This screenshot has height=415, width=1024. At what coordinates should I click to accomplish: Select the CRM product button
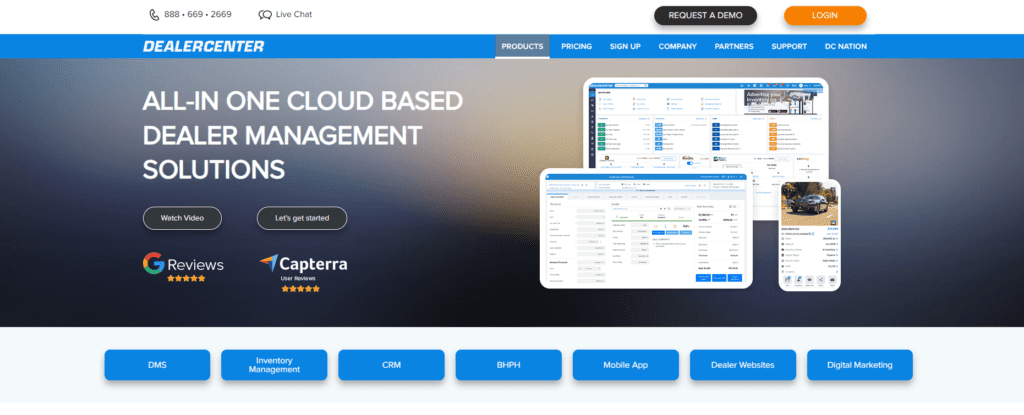(391, 365)
